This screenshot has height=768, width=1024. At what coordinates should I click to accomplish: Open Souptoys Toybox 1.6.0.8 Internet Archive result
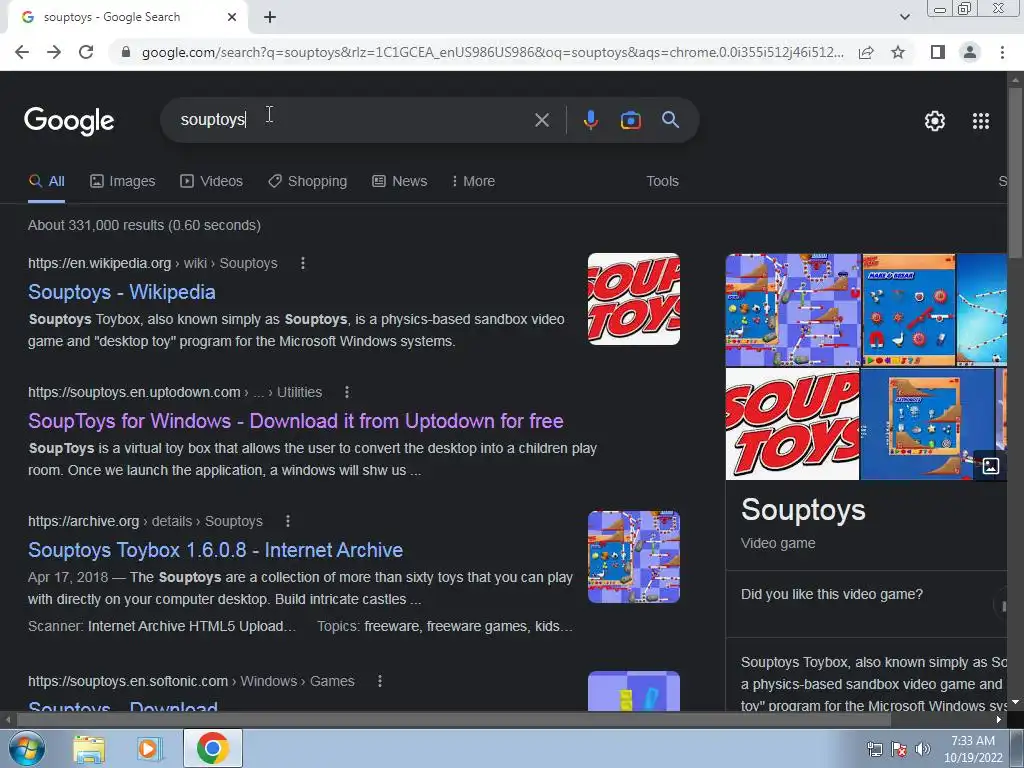[x=216, y=550]
